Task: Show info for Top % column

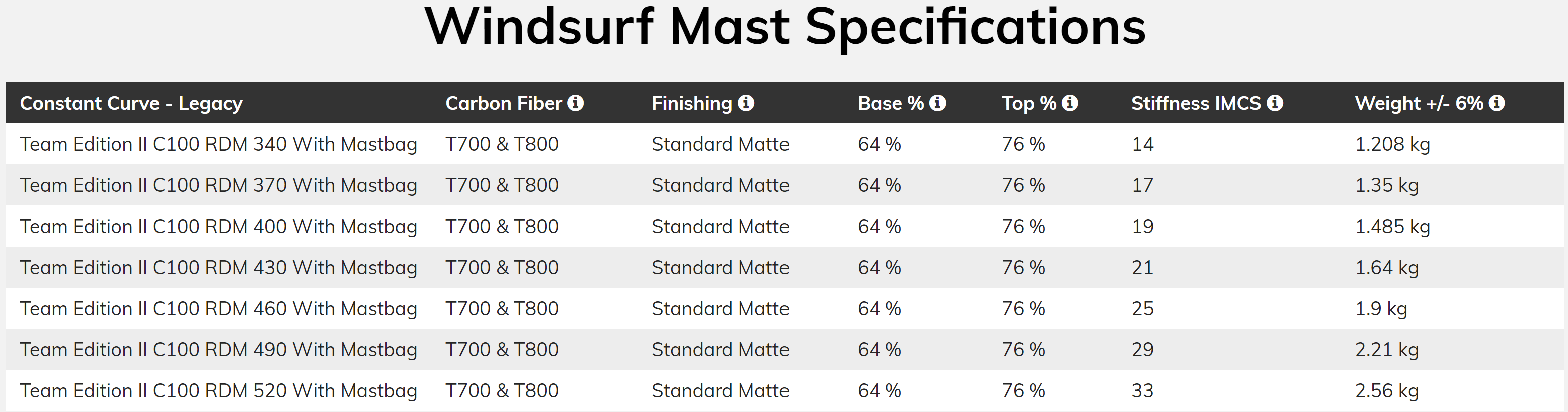Action: [1069, 103]
